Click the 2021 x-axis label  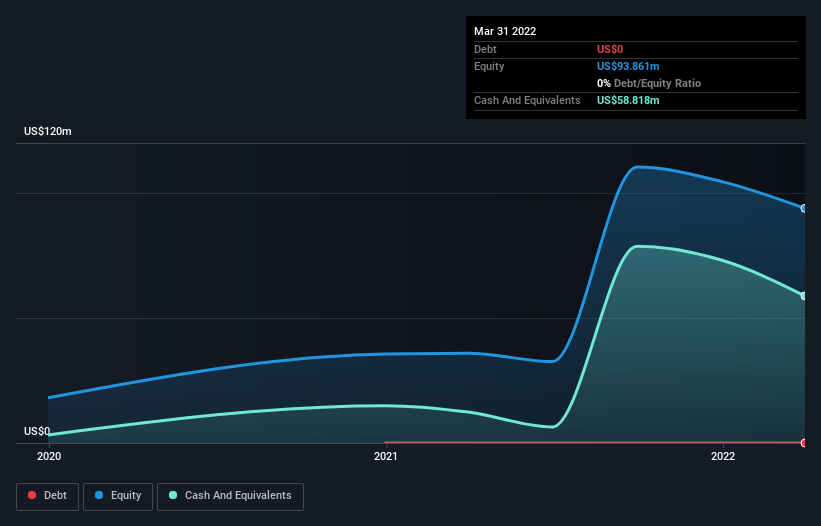tap(386, 456)
